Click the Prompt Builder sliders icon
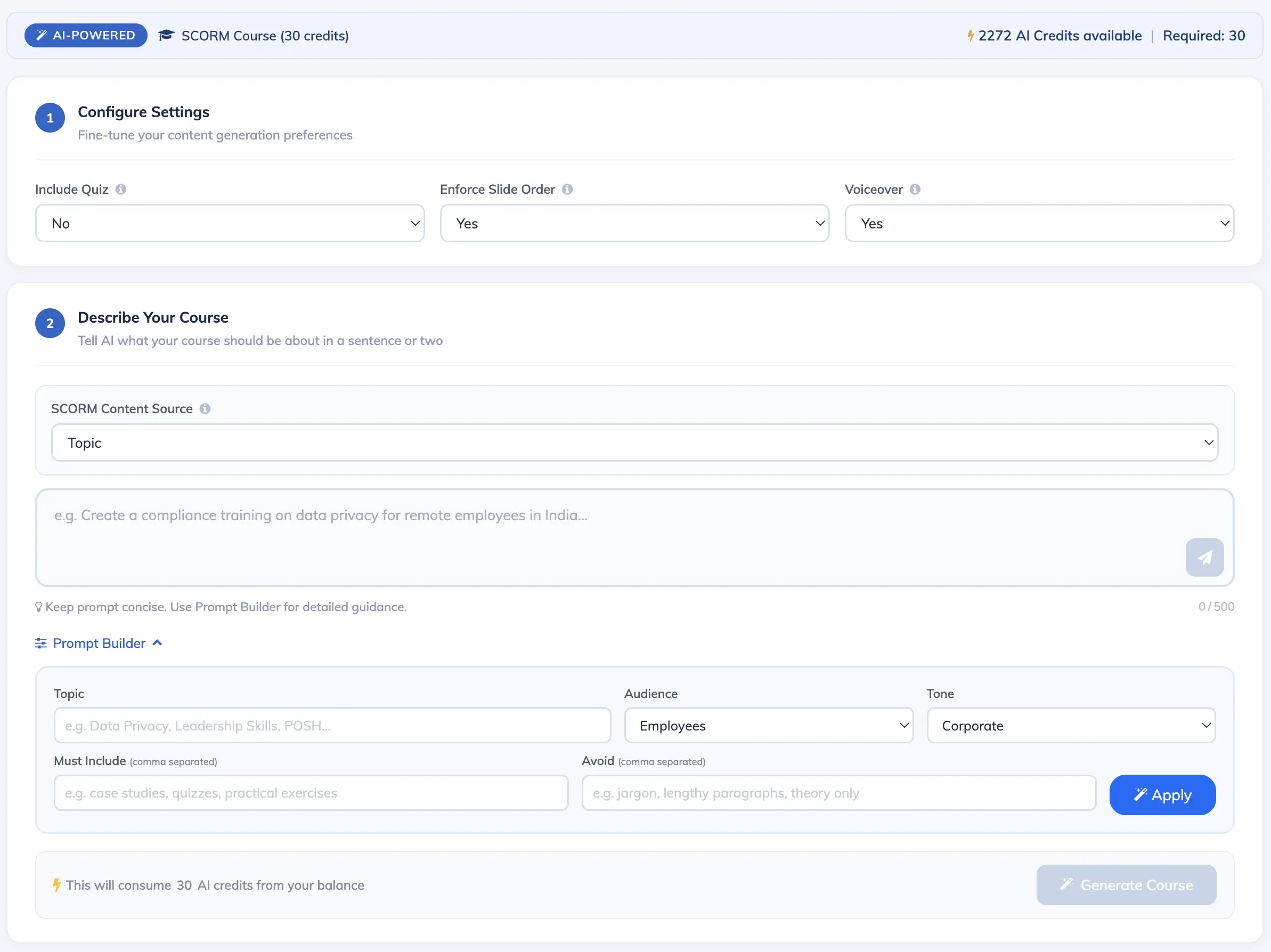The image size is (1271, 952). pos(41,643)
